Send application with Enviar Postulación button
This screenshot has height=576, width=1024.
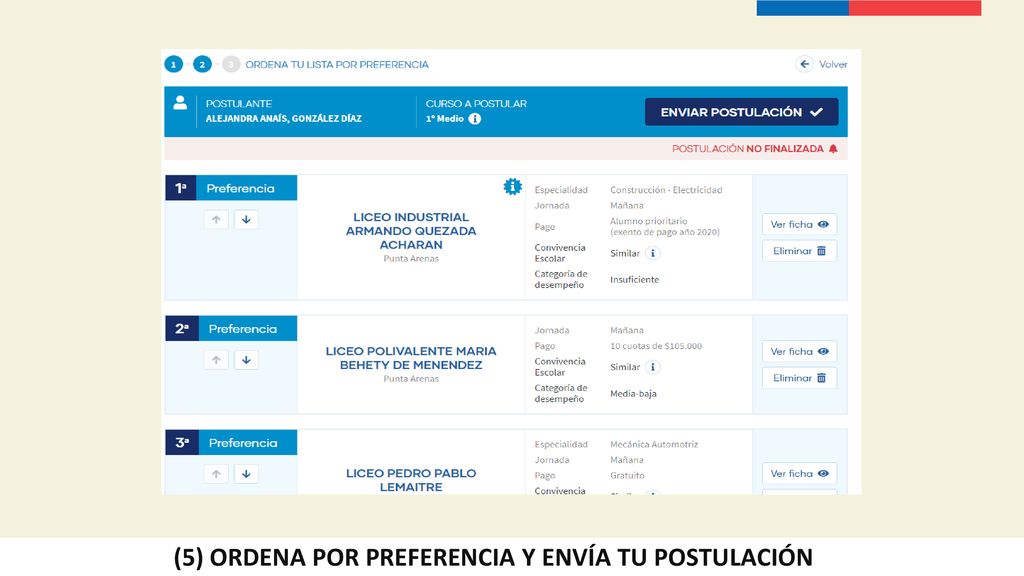[741, 112]
